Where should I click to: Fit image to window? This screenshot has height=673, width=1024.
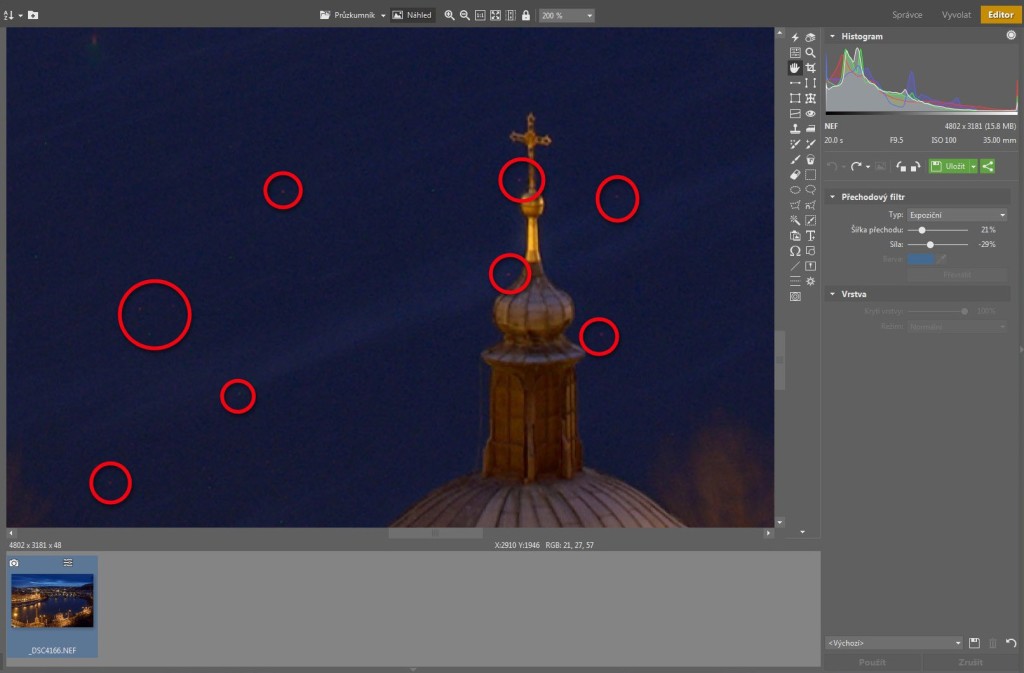[x=496, y=15]
